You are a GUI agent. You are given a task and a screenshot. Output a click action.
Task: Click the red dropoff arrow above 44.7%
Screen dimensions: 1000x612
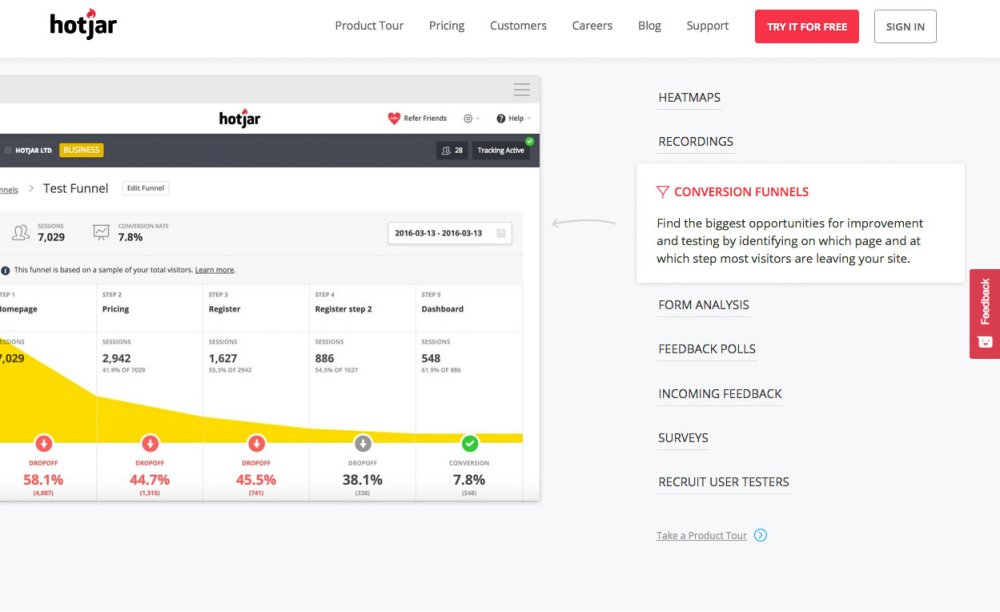coord(150,442)
